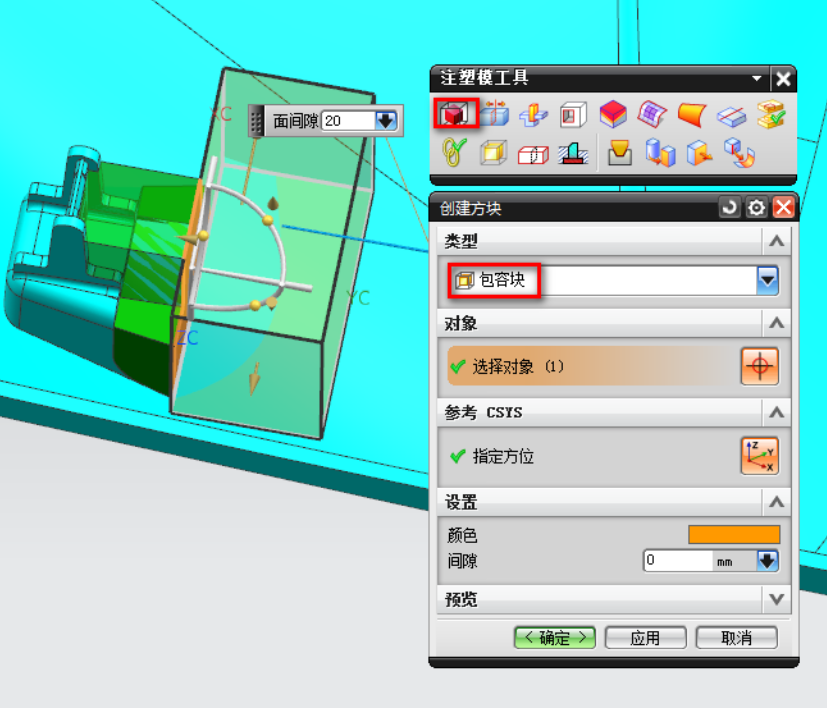Screen dimensions: 827x708
Task: Select the cylinder and block replace tool
Action: click(x=660, y=152)
